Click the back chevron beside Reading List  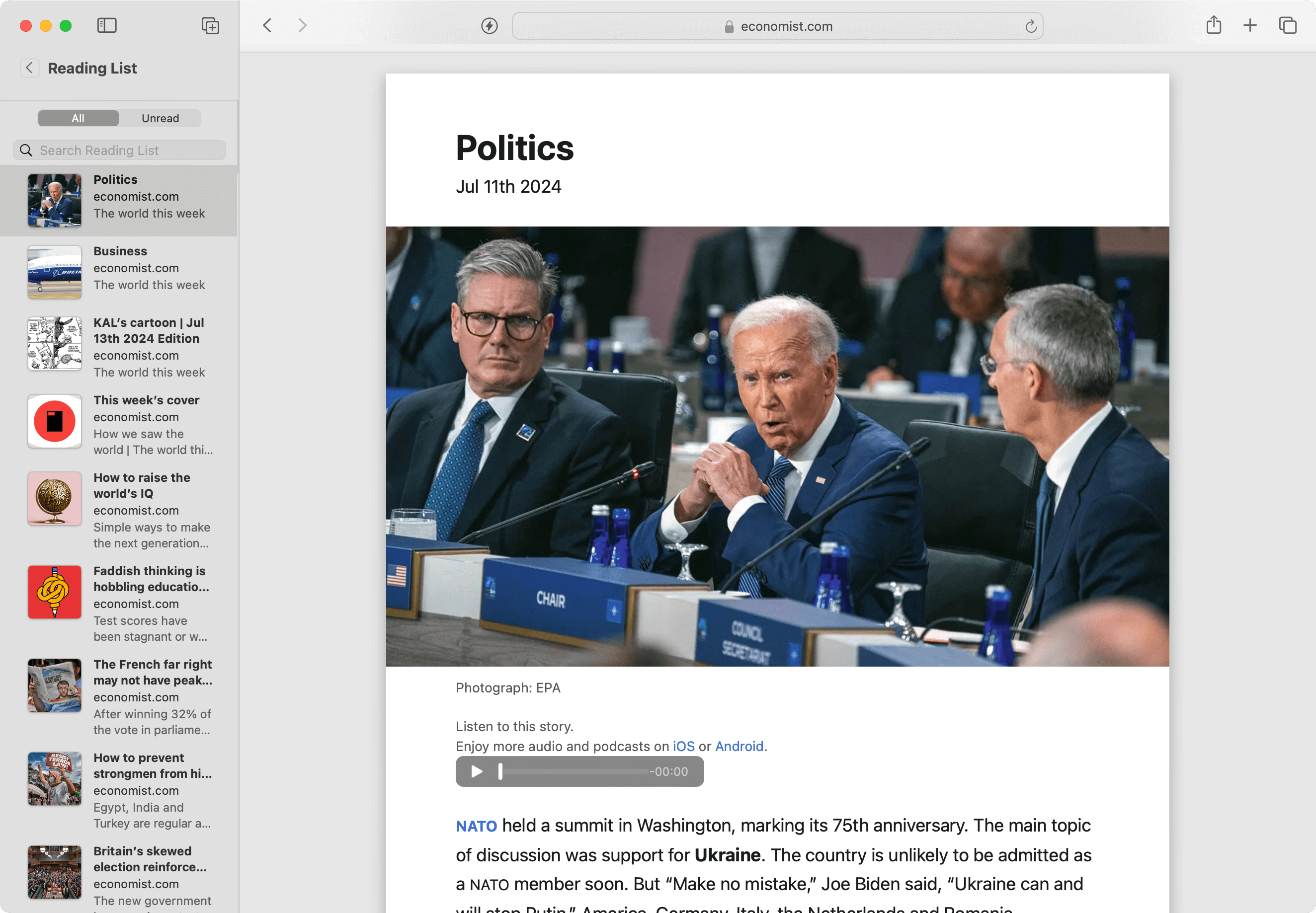[x=29, y=68]
